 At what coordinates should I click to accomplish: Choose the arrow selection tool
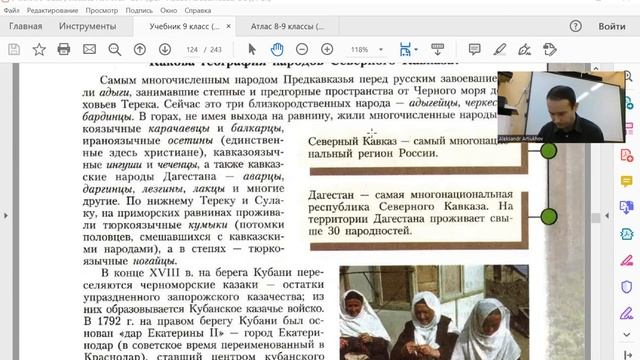coord(252,50)
